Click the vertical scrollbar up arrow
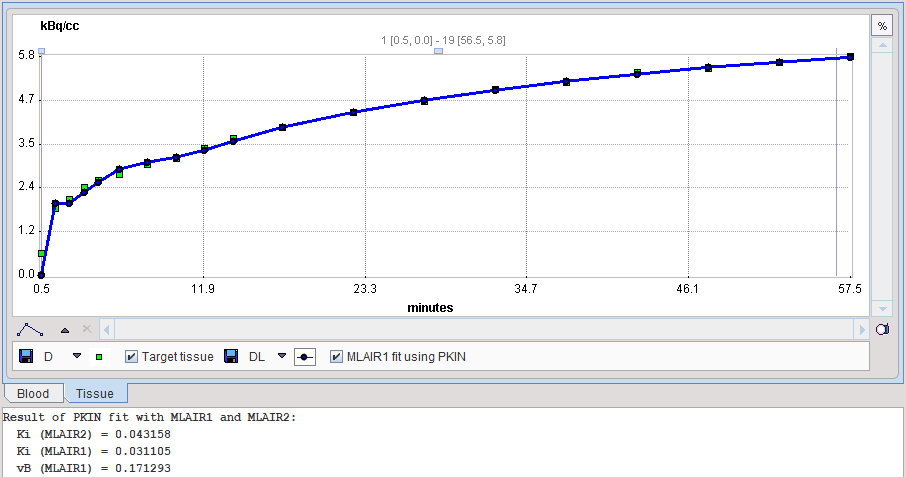This screenshot has height=477, width=906. pos(882,46)
